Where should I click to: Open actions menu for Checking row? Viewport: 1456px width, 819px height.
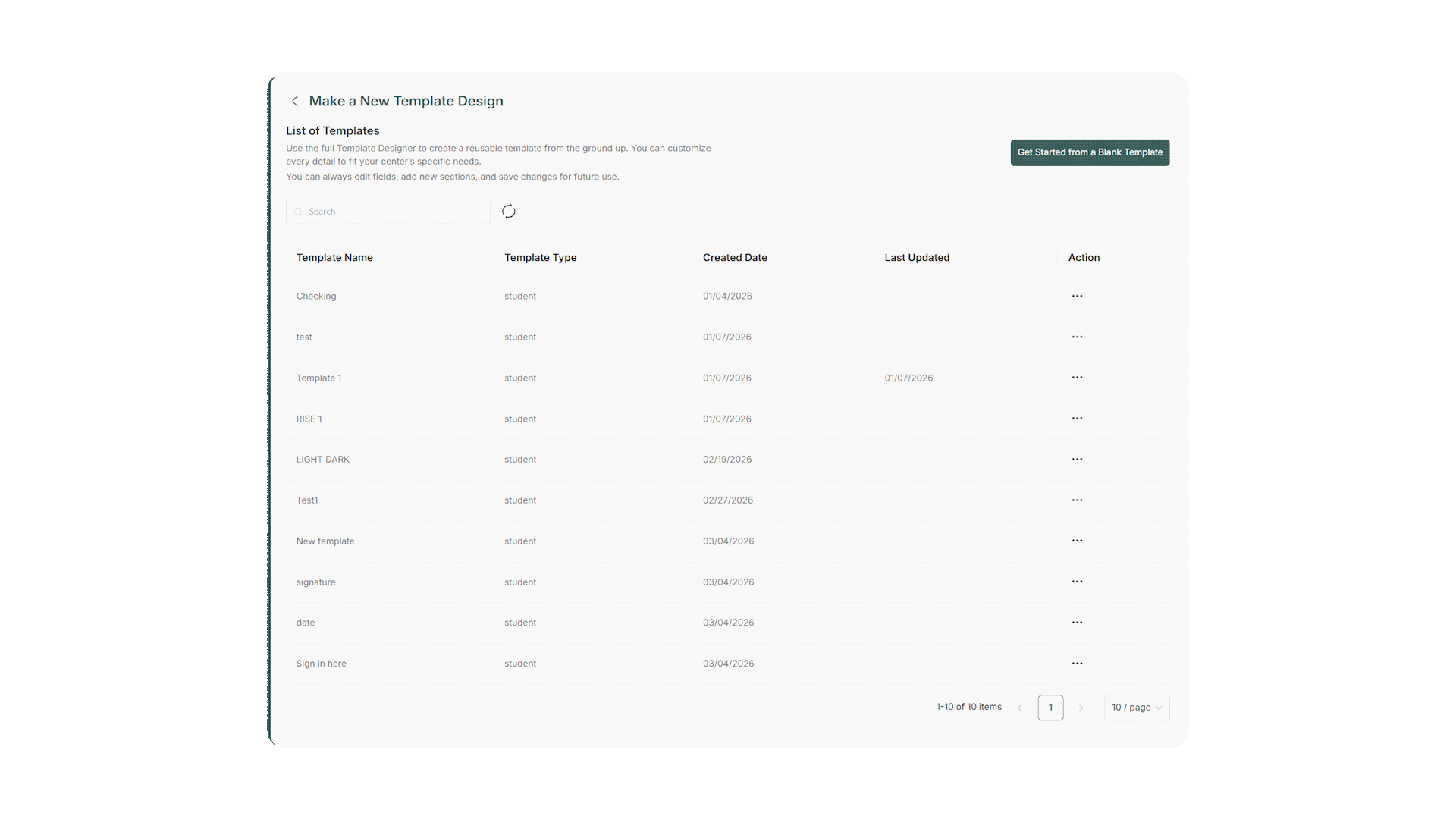(1077, 296)
